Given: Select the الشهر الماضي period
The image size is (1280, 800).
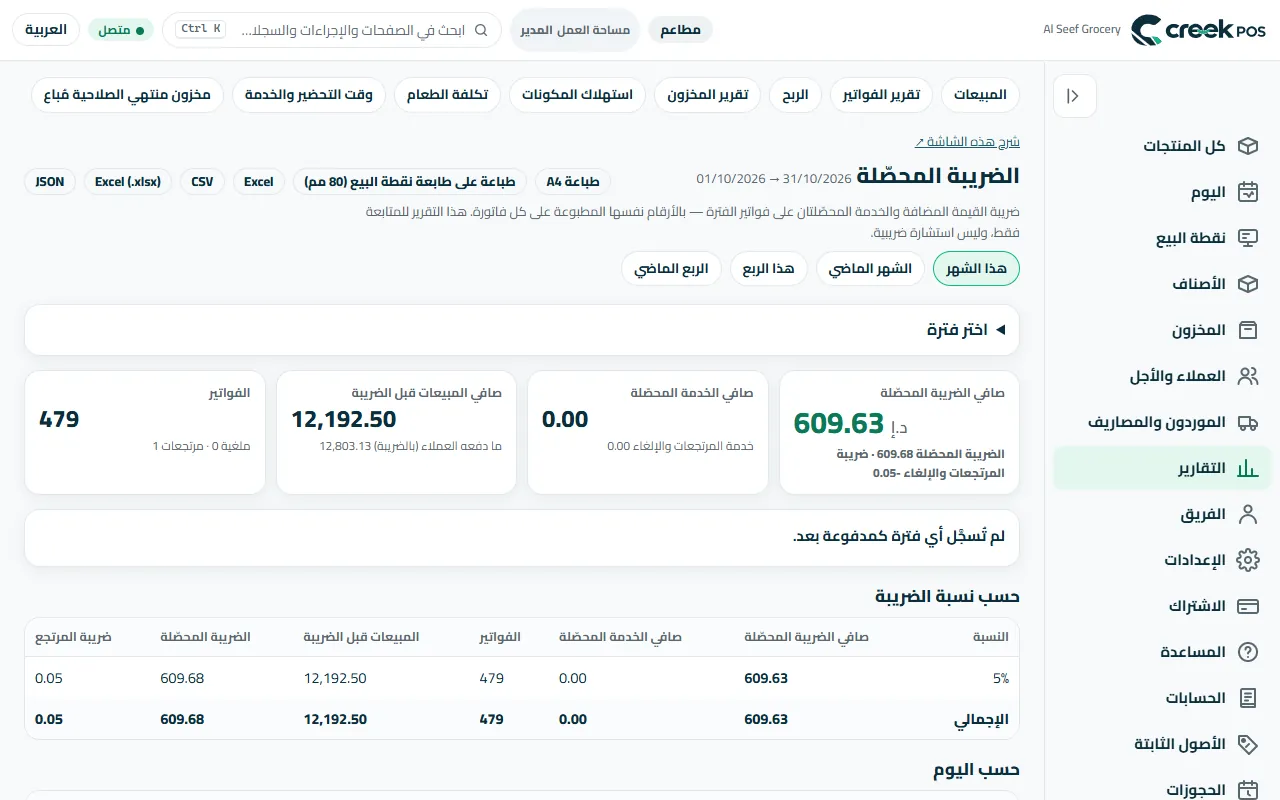Looking at the screenshot, I should coord(870,269).
